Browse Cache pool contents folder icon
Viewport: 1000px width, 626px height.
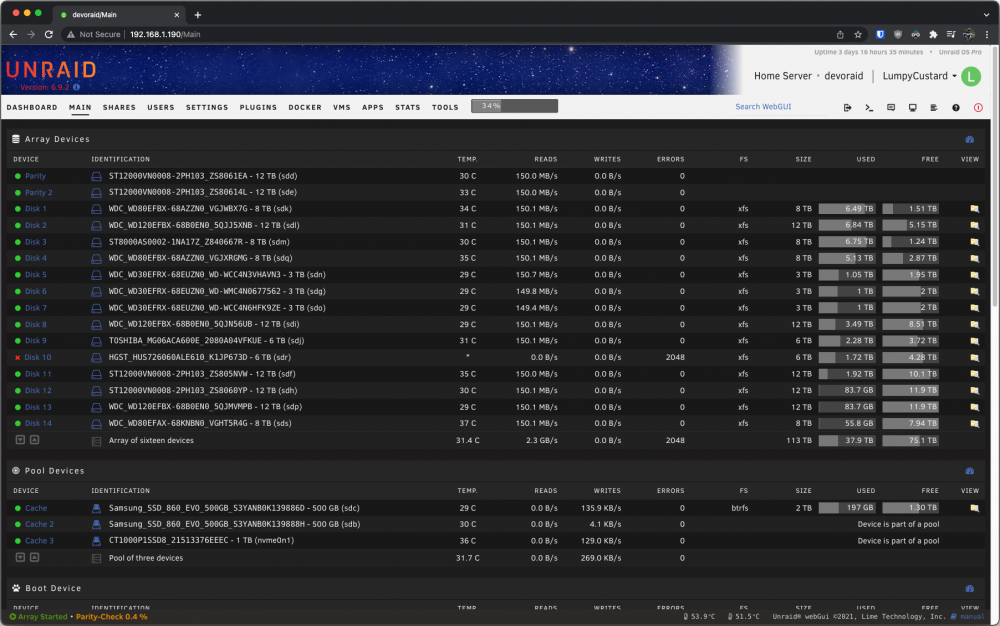coord(974,509)
